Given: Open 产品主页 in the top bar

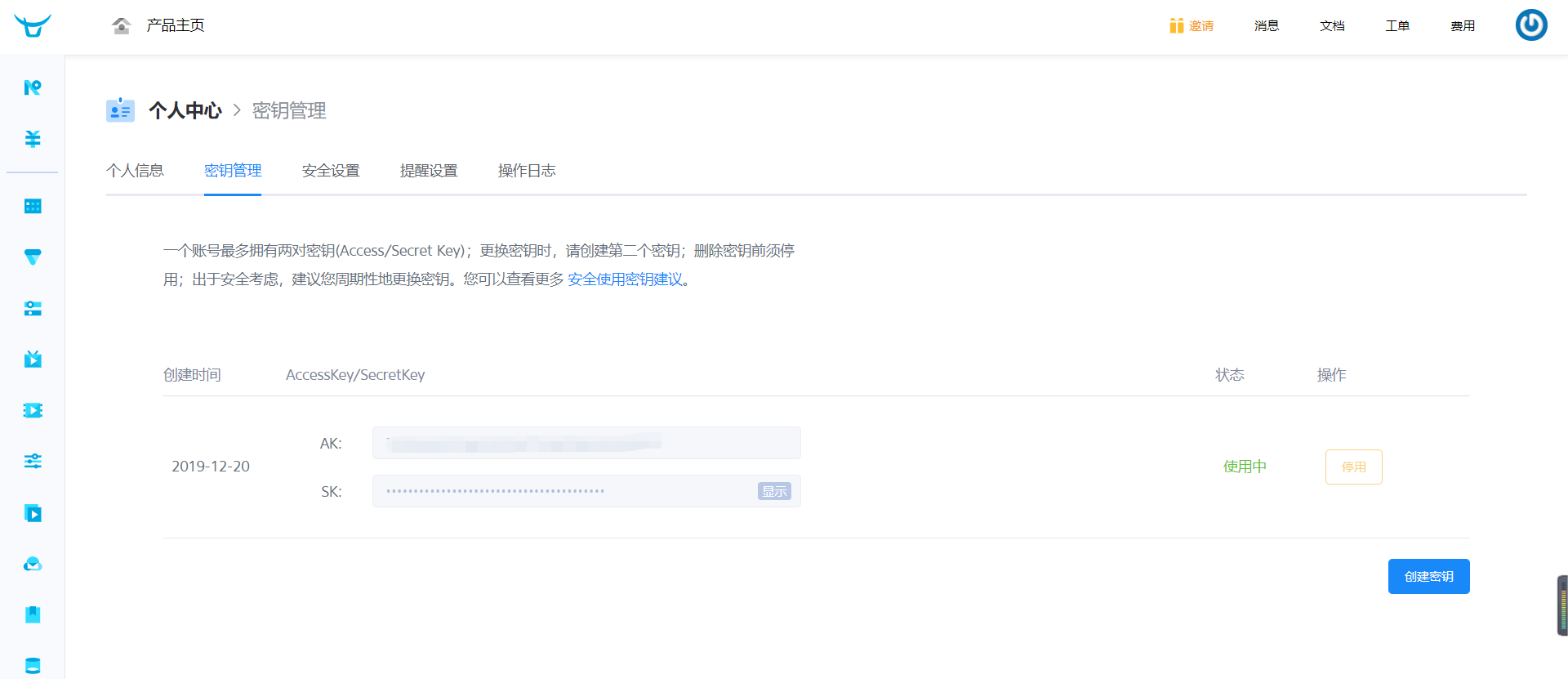Looking at the screenshot, I should 176,25.
